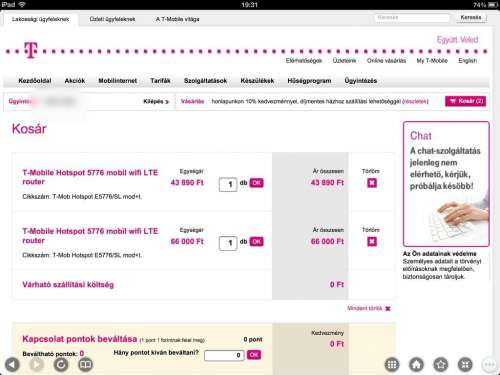Click the részletek link in promo bar
Image resolution: width=500 pixels, height=375 pixels.
[x=415, y=101]
